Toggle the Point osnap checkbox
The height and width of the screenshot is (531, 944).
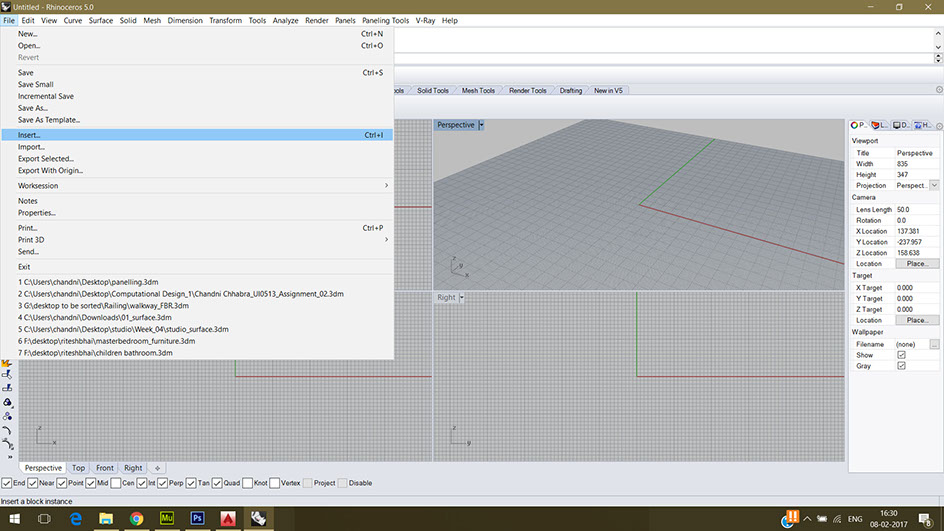[61, 483]
